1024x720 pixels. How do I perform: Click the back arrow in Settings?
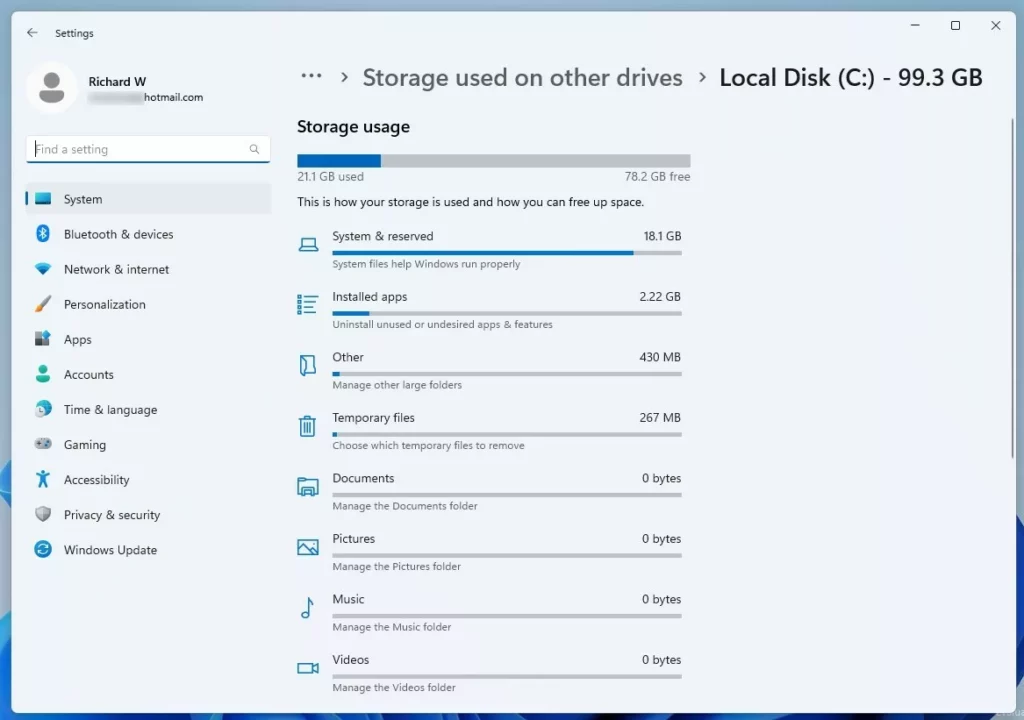(x=32, y=33)
